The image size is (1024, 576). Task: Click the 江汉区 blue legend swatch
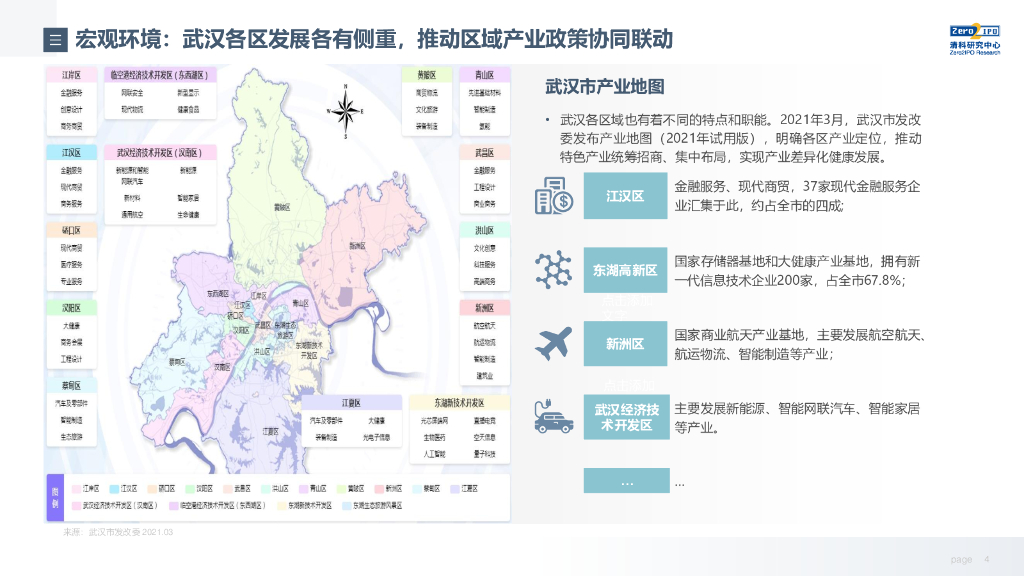tap(114, 488)
